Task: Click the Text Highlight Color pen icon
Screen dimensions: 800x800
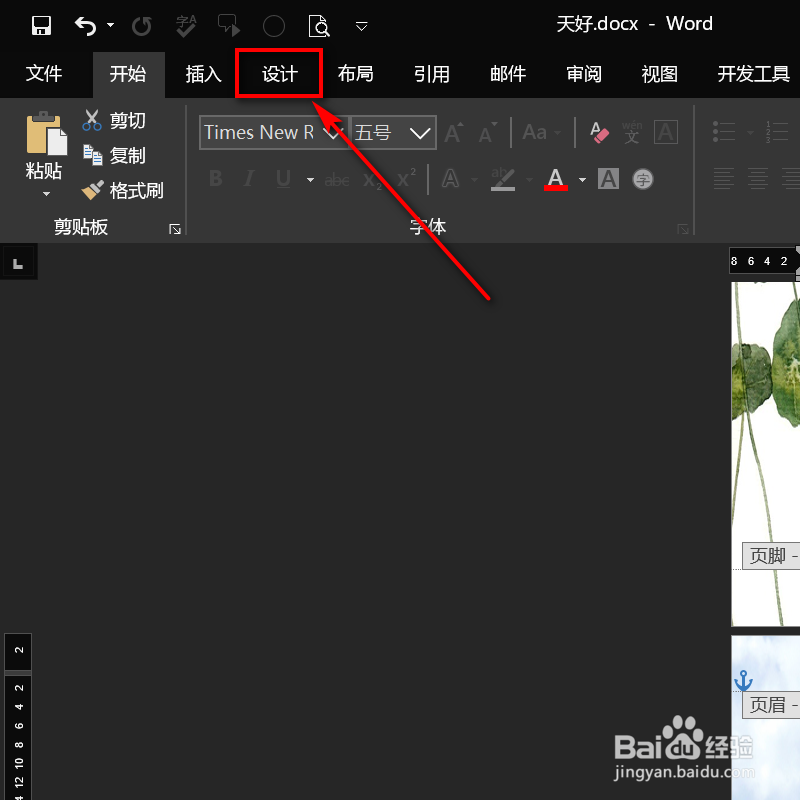Action: point(503,179)
